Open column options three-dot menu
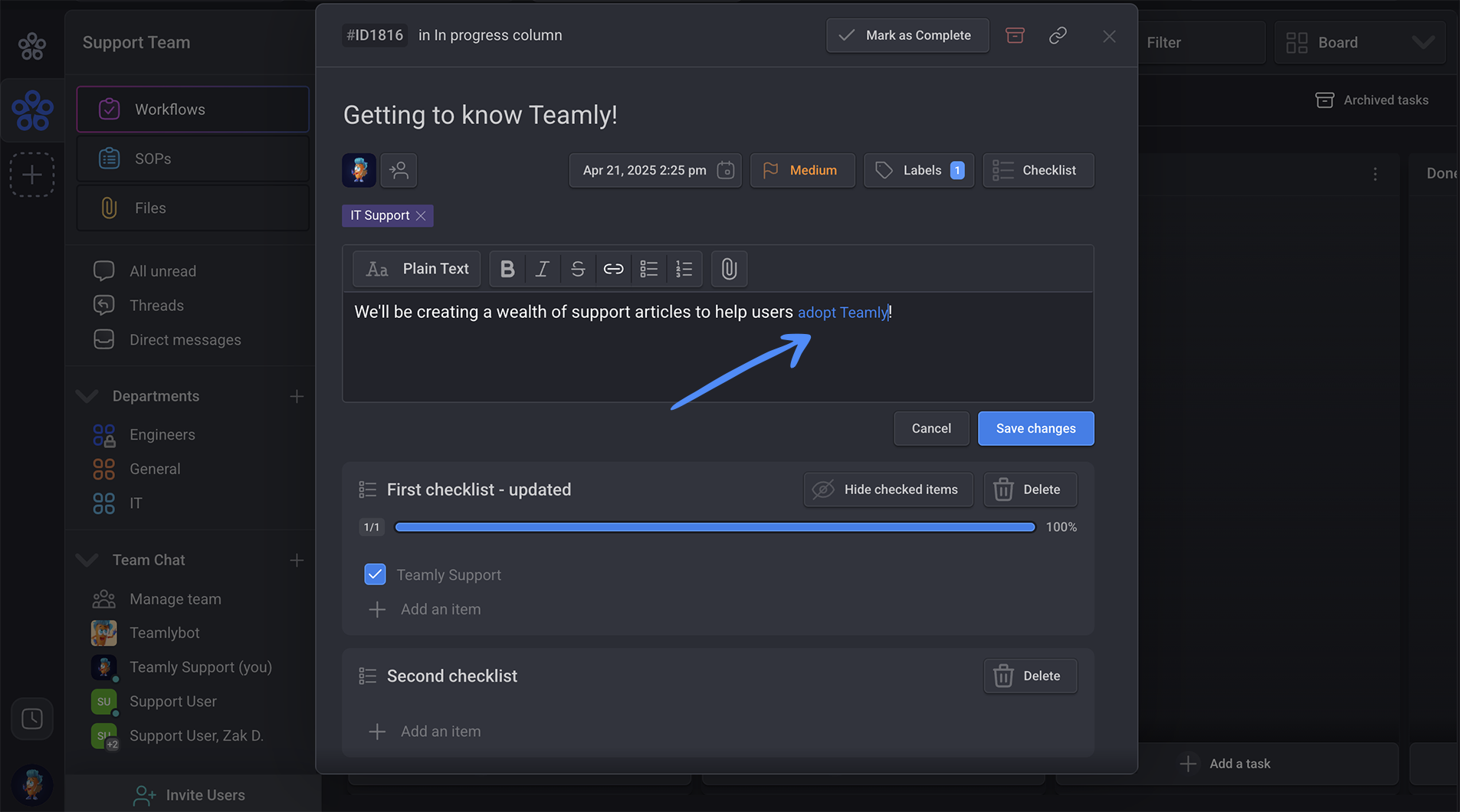Screen dimensions: 1460x812 1375,174
